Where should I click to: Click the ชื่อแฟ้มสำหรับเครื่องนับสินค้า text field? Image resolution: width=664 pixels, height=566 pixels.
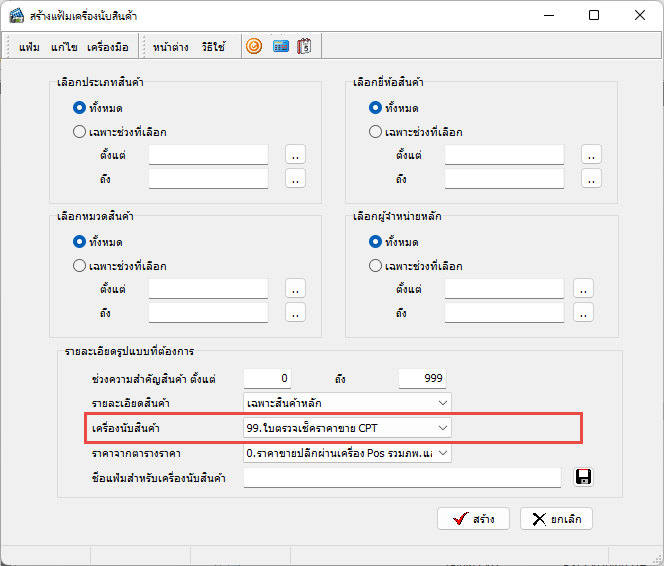pos(402,478)
